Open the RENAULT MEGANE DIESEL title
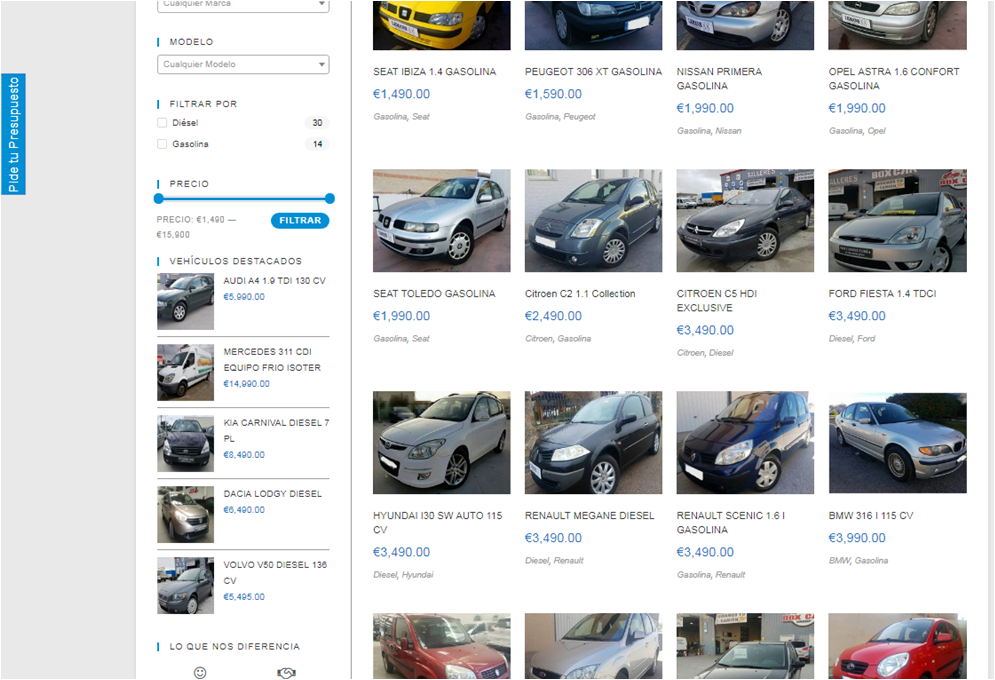Viewport: 995px width, 680px height. point(590,516)
